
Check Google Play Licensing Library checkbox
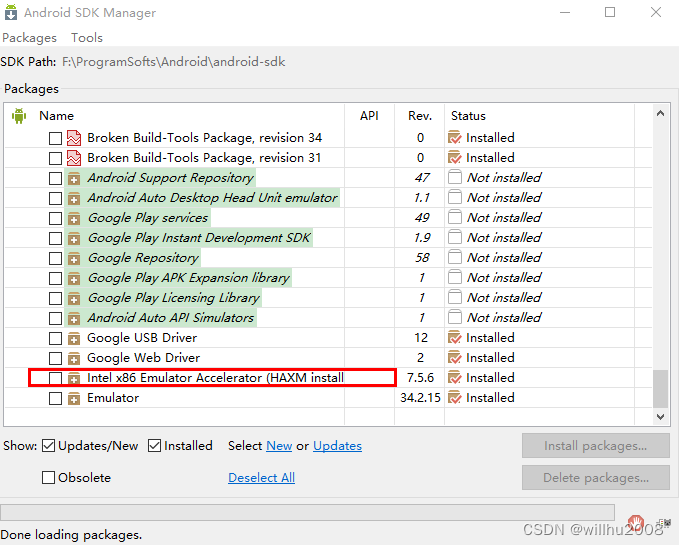[55, 298]
